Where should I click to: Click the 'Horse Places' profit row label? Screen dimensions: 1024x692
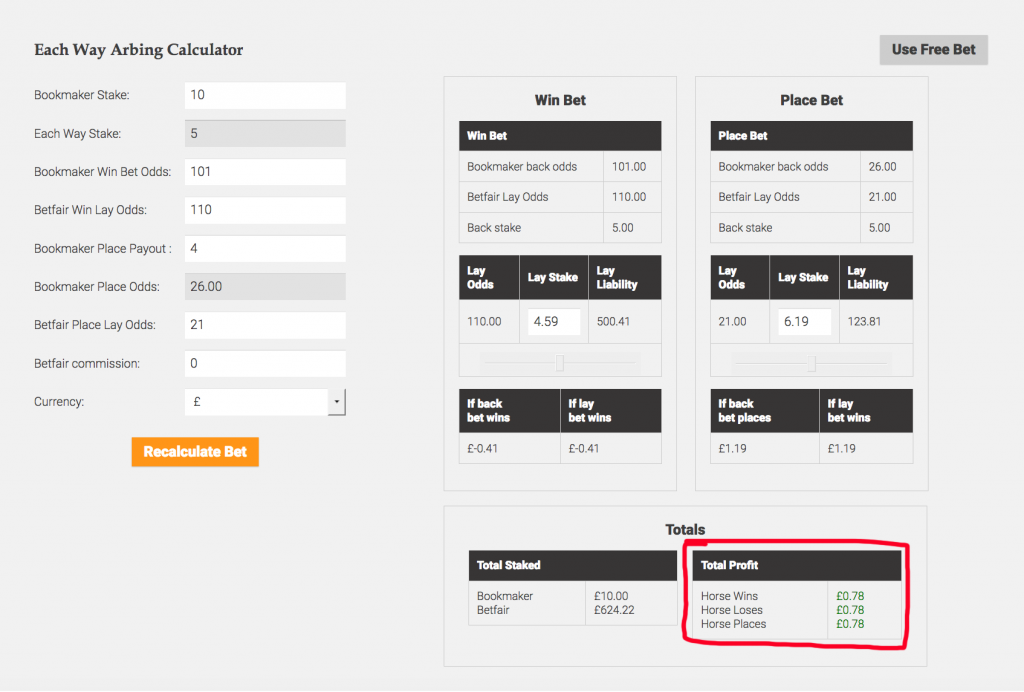733,624
